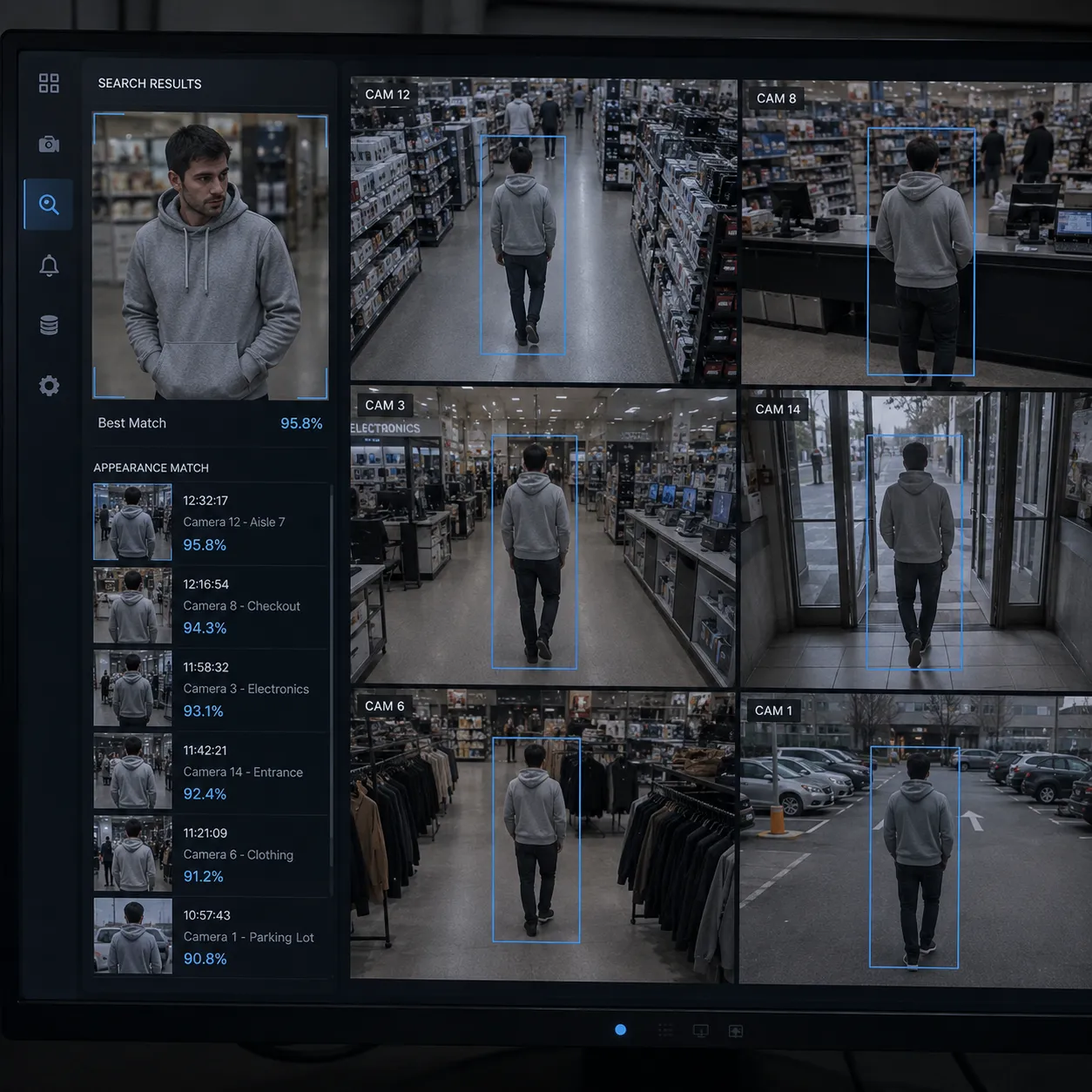
Task: Click the "CAM 12" feed label
Action: pos(388,95)
